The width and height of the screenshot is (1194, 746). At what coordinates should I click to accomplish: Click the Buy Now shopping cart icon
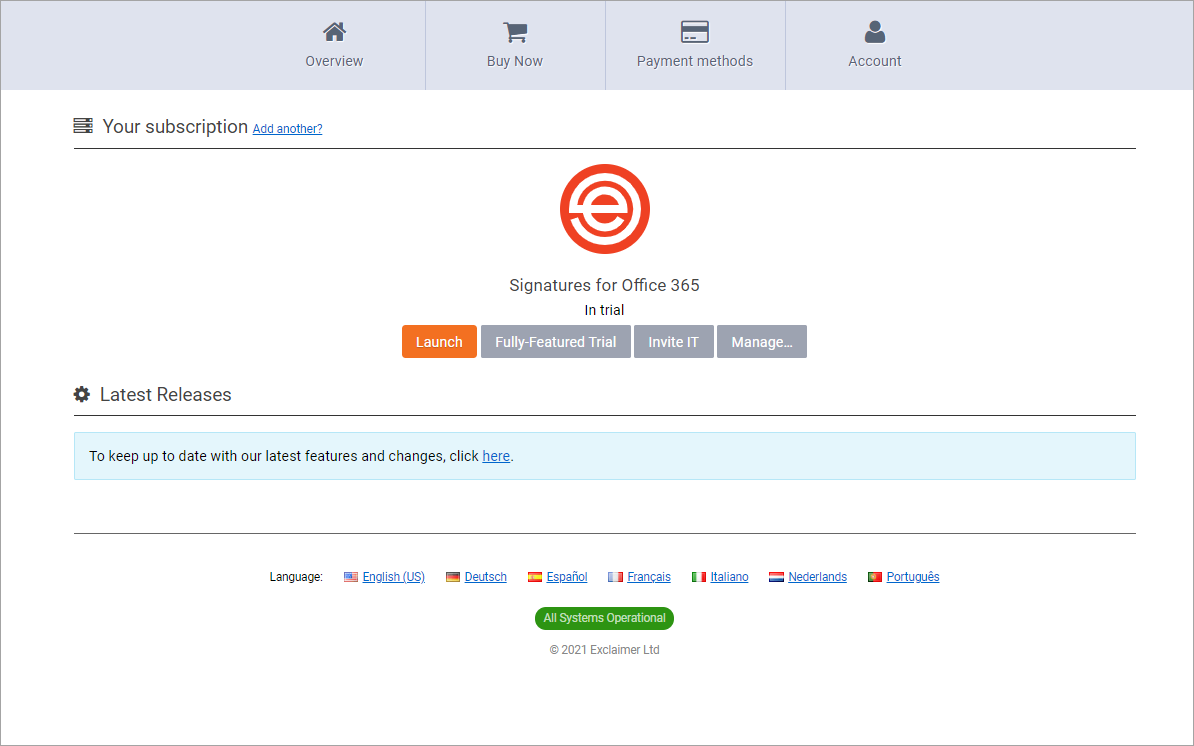tap(515, 32)
